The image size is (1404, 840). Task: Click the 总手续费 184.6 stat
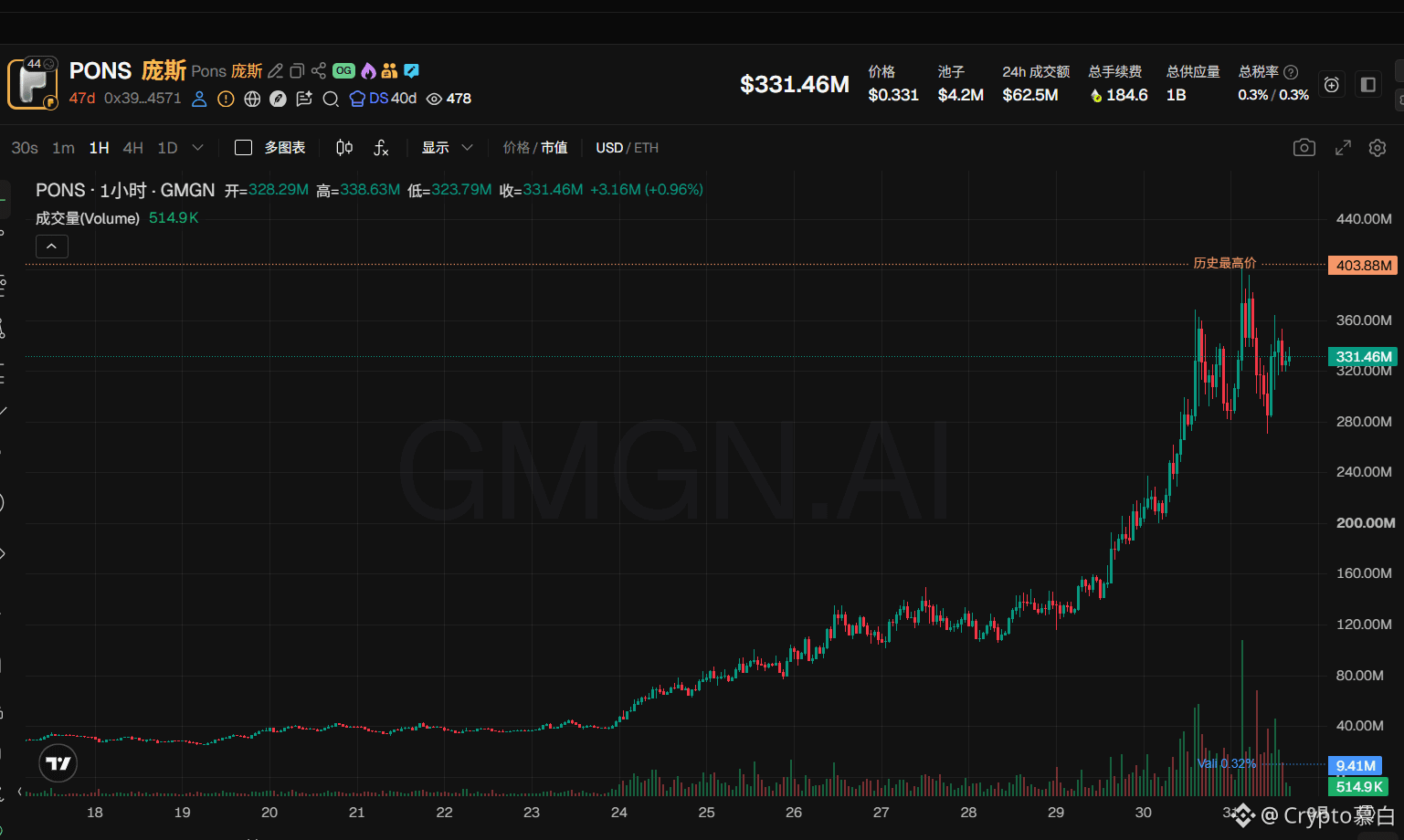(1118, 83)
